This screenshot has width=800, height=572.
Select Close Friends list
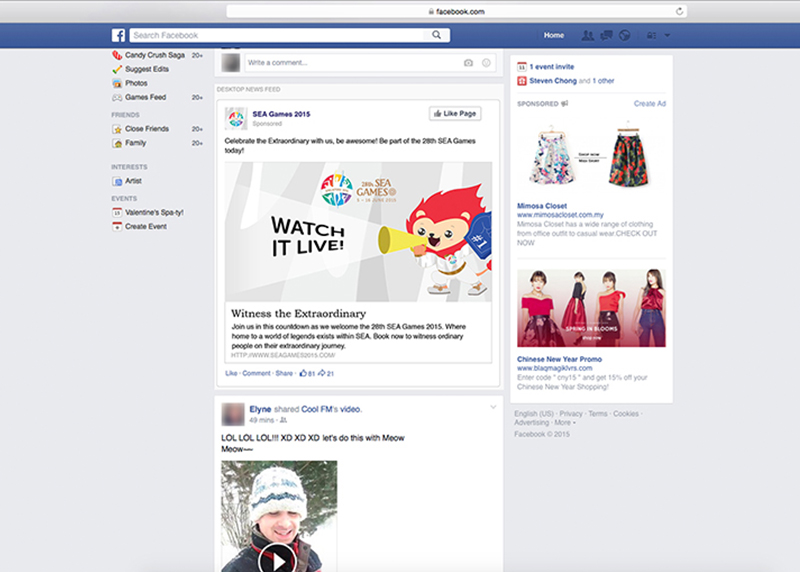click(x=146, y=129)
